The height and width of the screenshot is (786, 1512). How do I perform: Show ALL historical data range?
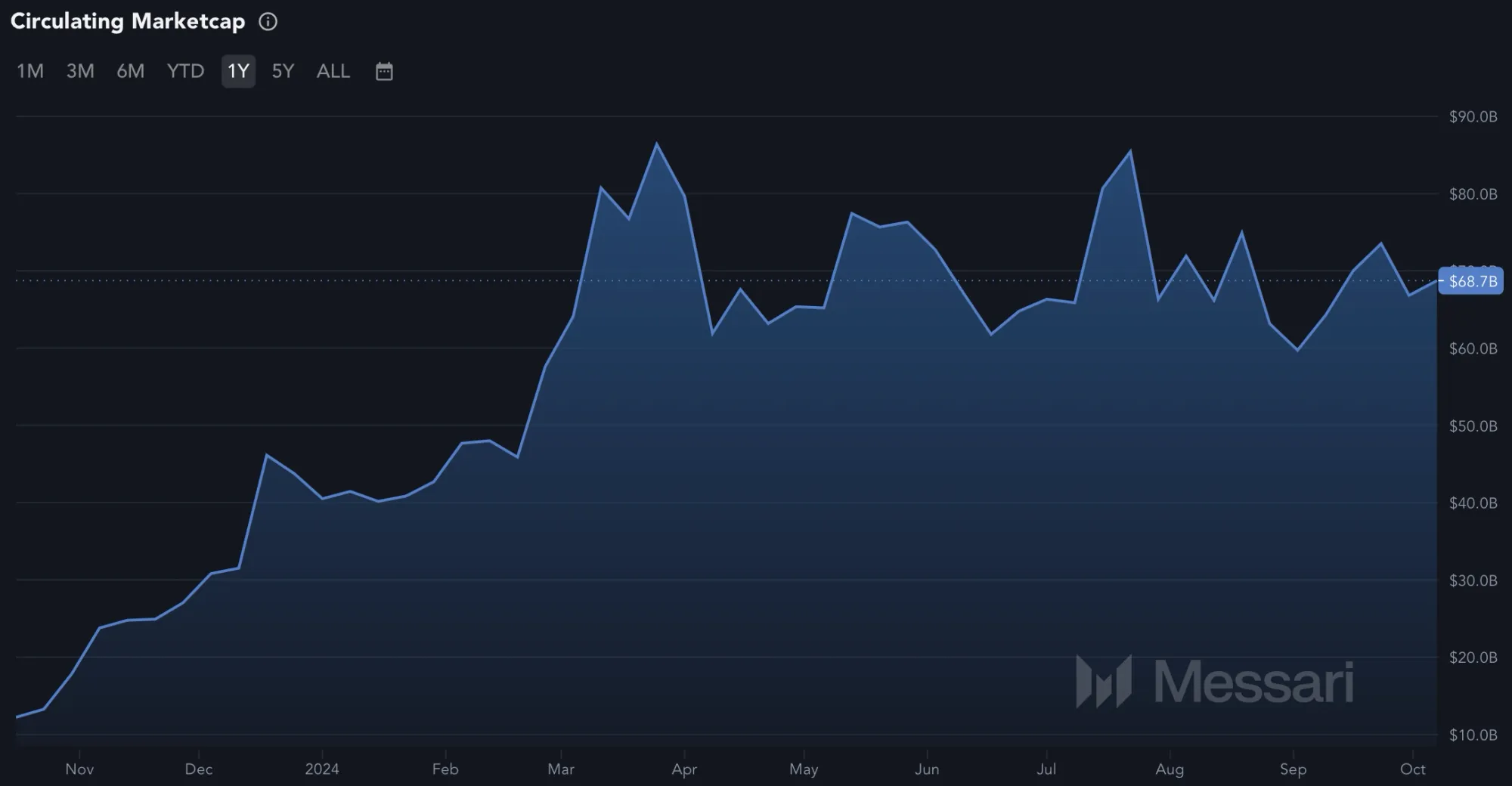333,71
